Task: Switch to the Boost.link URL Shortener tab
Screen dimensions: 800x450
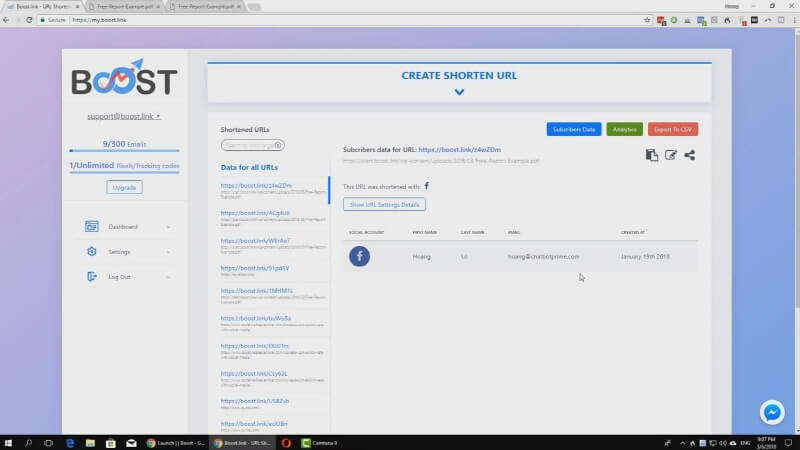Action: [x=42, y=7]
